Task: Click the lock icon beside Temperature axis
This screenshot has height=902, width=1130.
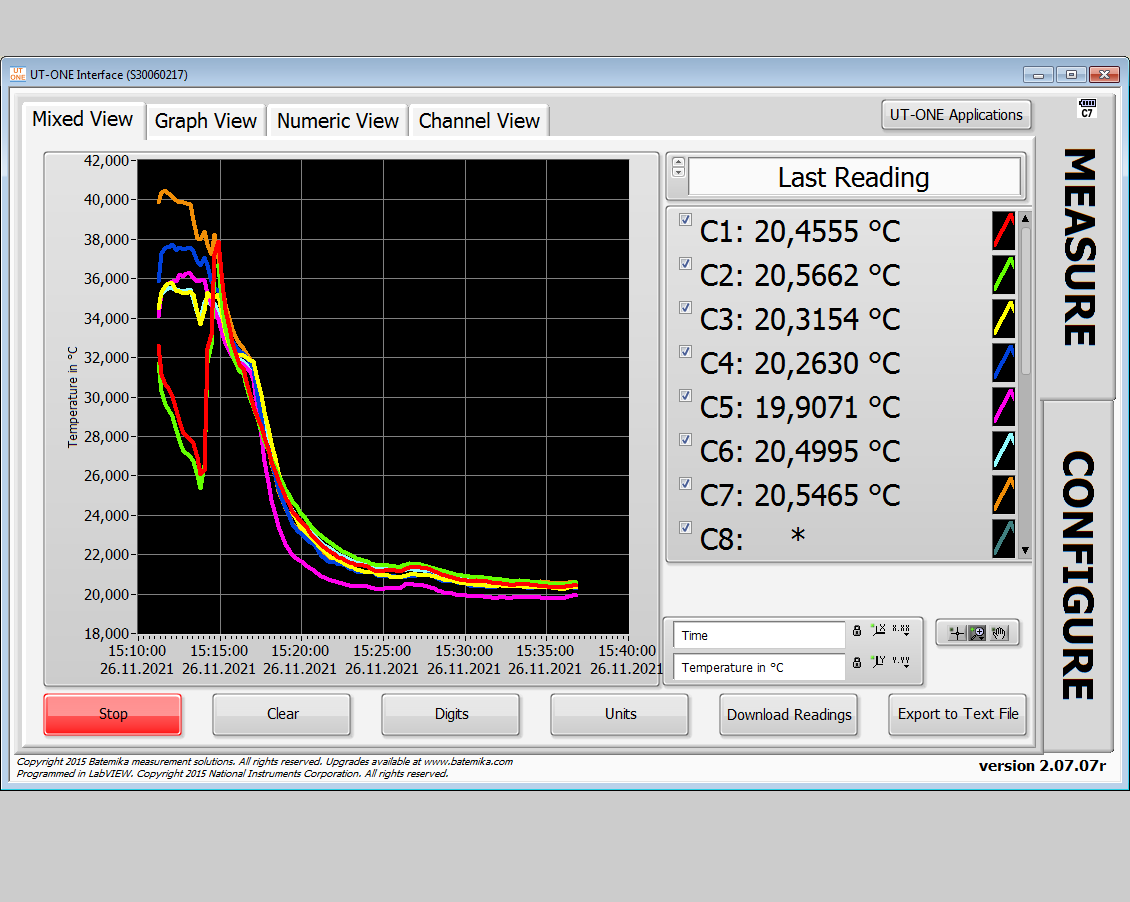Action: [857, 663]
